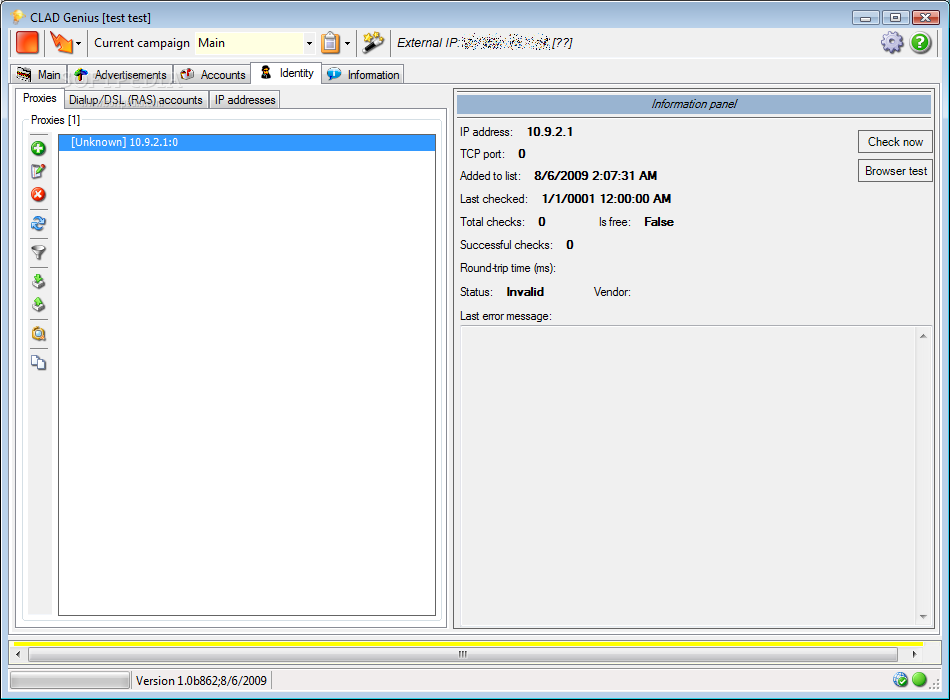950x700 pixels.
Task: Switch to the Main tab
Action: pos(39,75)
